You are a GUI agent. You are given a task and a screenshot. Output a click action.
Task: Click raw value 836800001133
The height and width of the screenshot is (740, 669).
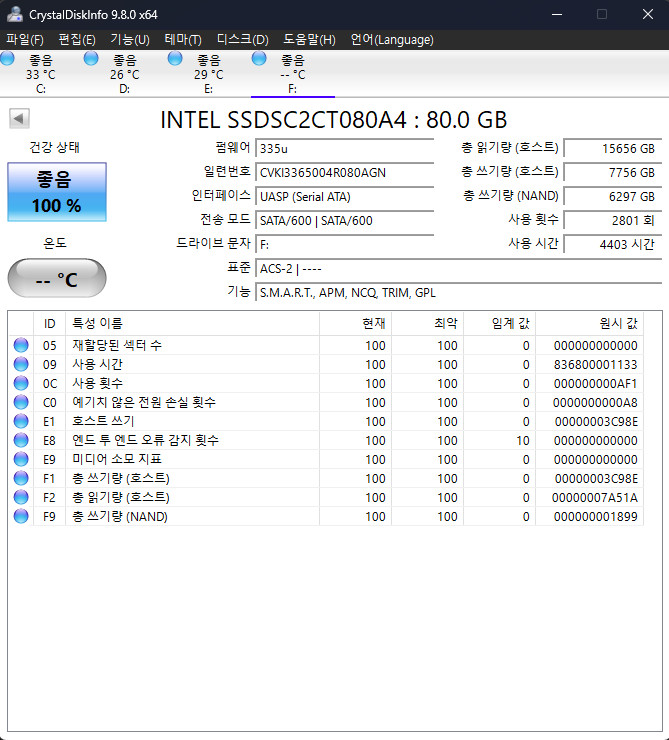point(595,365)
